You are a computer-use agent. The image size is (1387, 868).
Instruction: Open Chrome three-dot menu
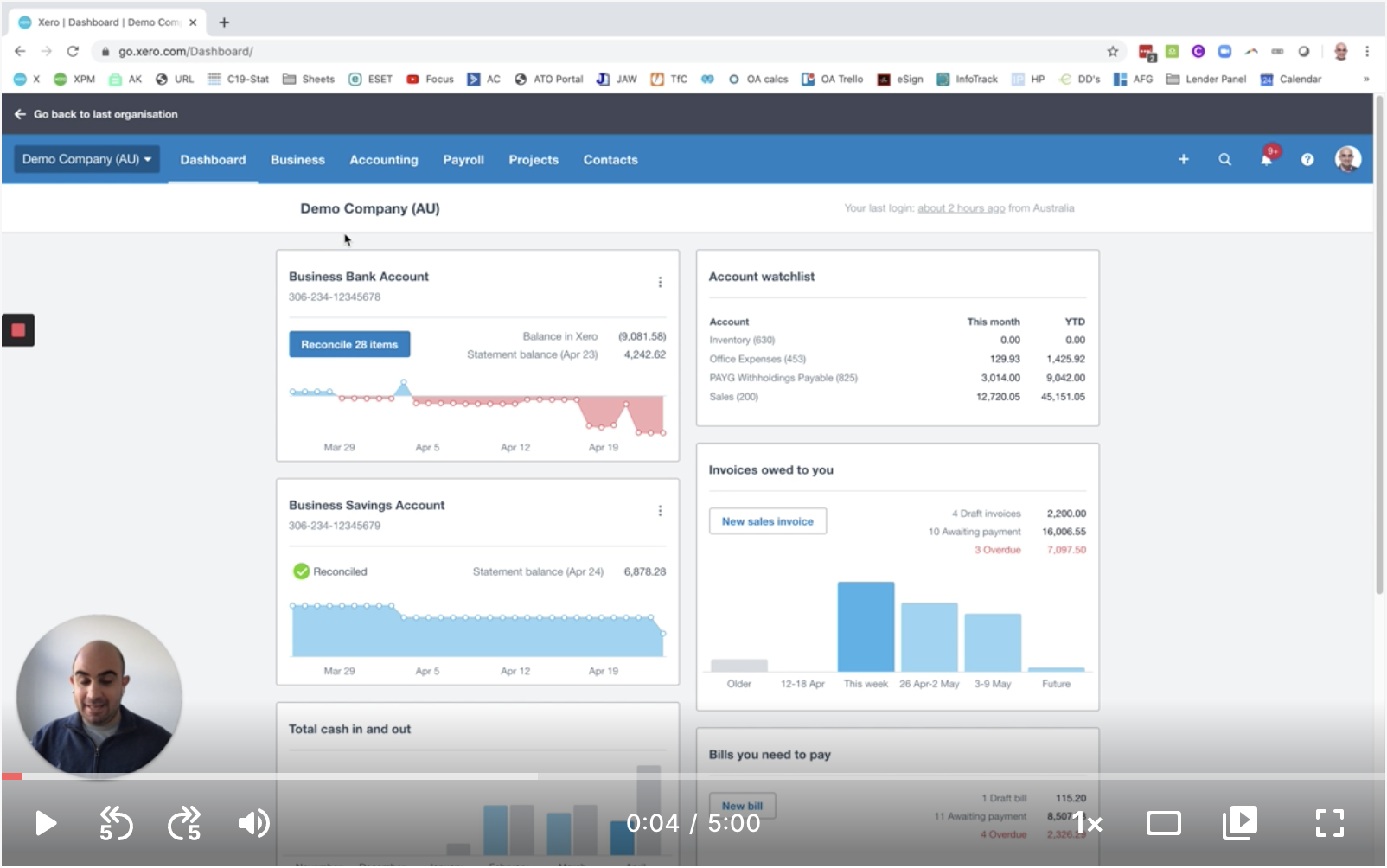[1367, 51]
